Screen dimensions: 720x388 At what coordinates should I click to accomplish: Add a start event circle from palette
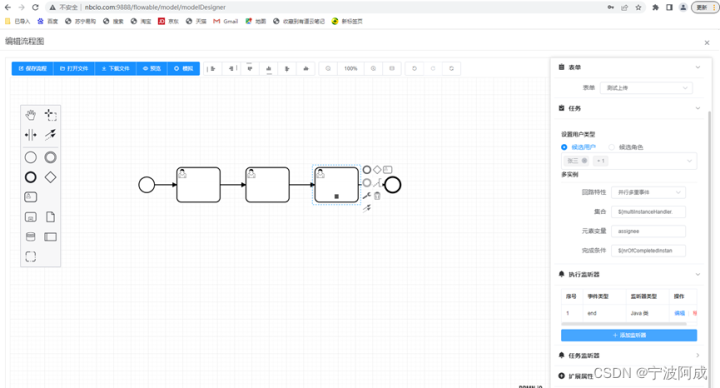tap(30, 157)
